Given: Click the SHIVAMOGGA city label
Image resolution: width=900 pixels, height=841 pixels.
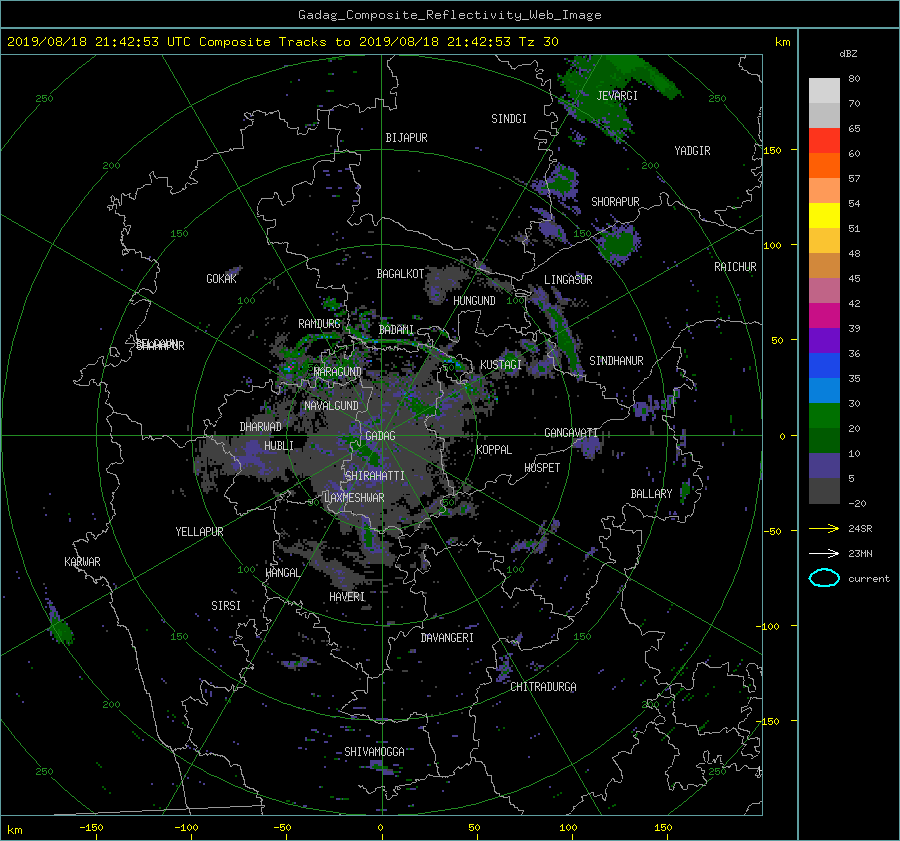Looking at the screenshot, I should coord(374,752).
